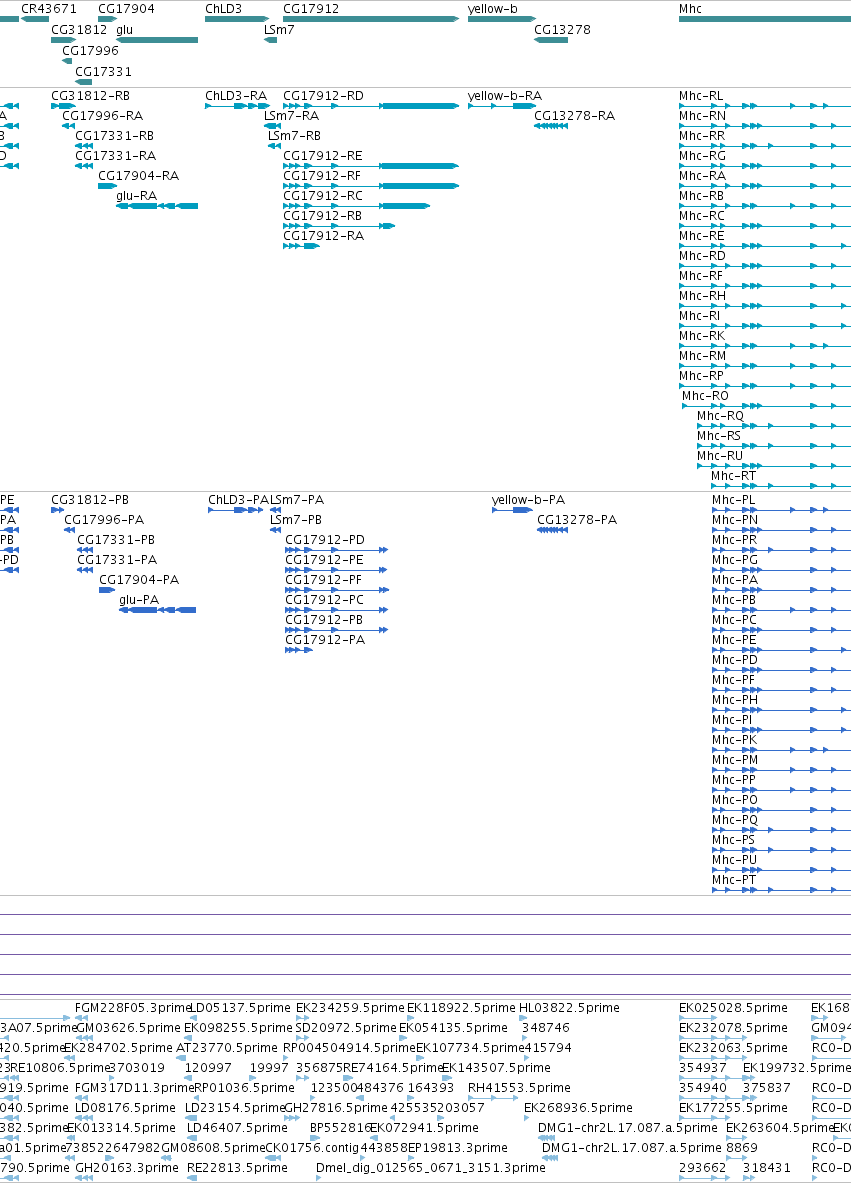This screenshot has width=851, height=1183.
Task: Select EST EK177255.5prime
Action: point(733,1108)
